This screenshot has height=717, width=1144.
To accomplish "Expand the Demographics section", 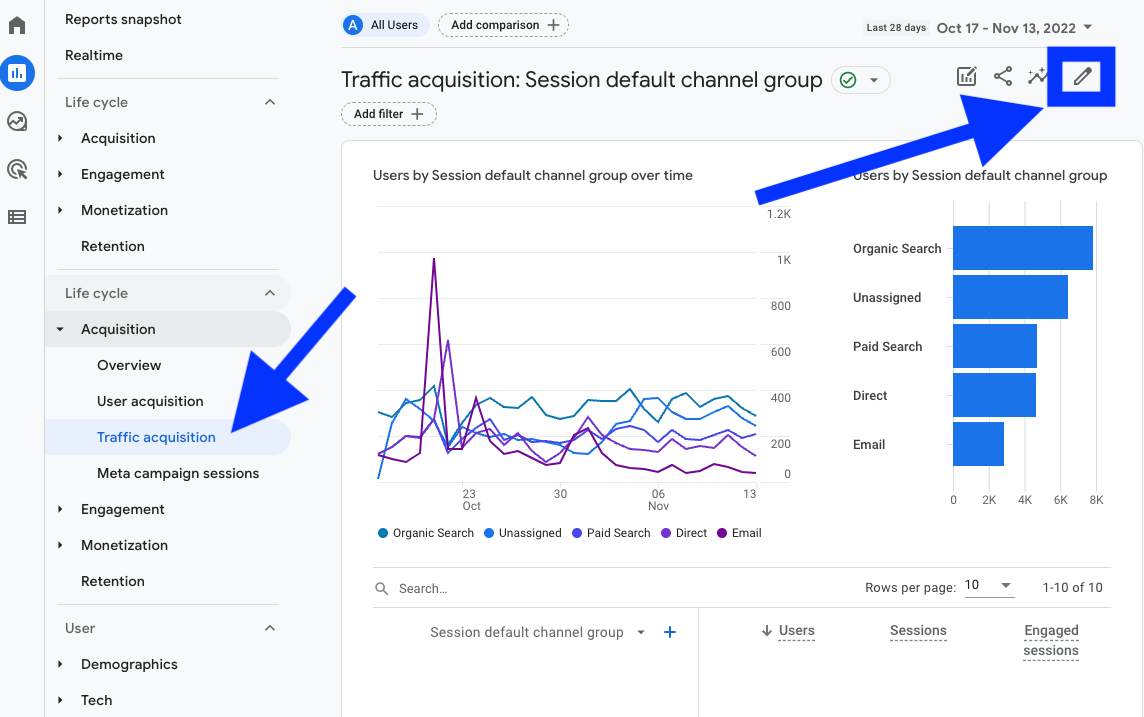I will 129,664.
